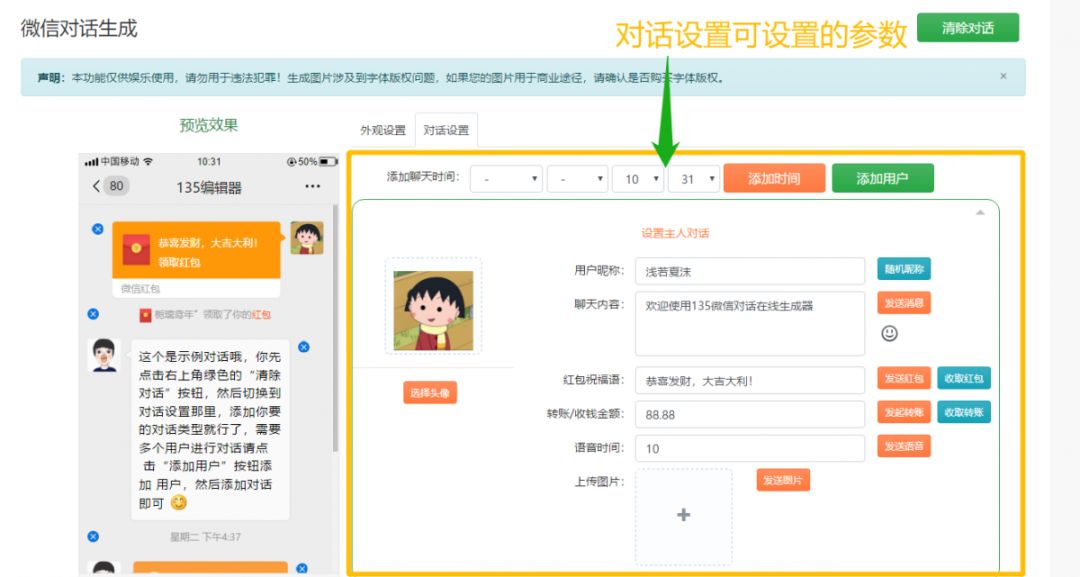Click the Maruko avatar in chat preview

(x=307, y=238)
